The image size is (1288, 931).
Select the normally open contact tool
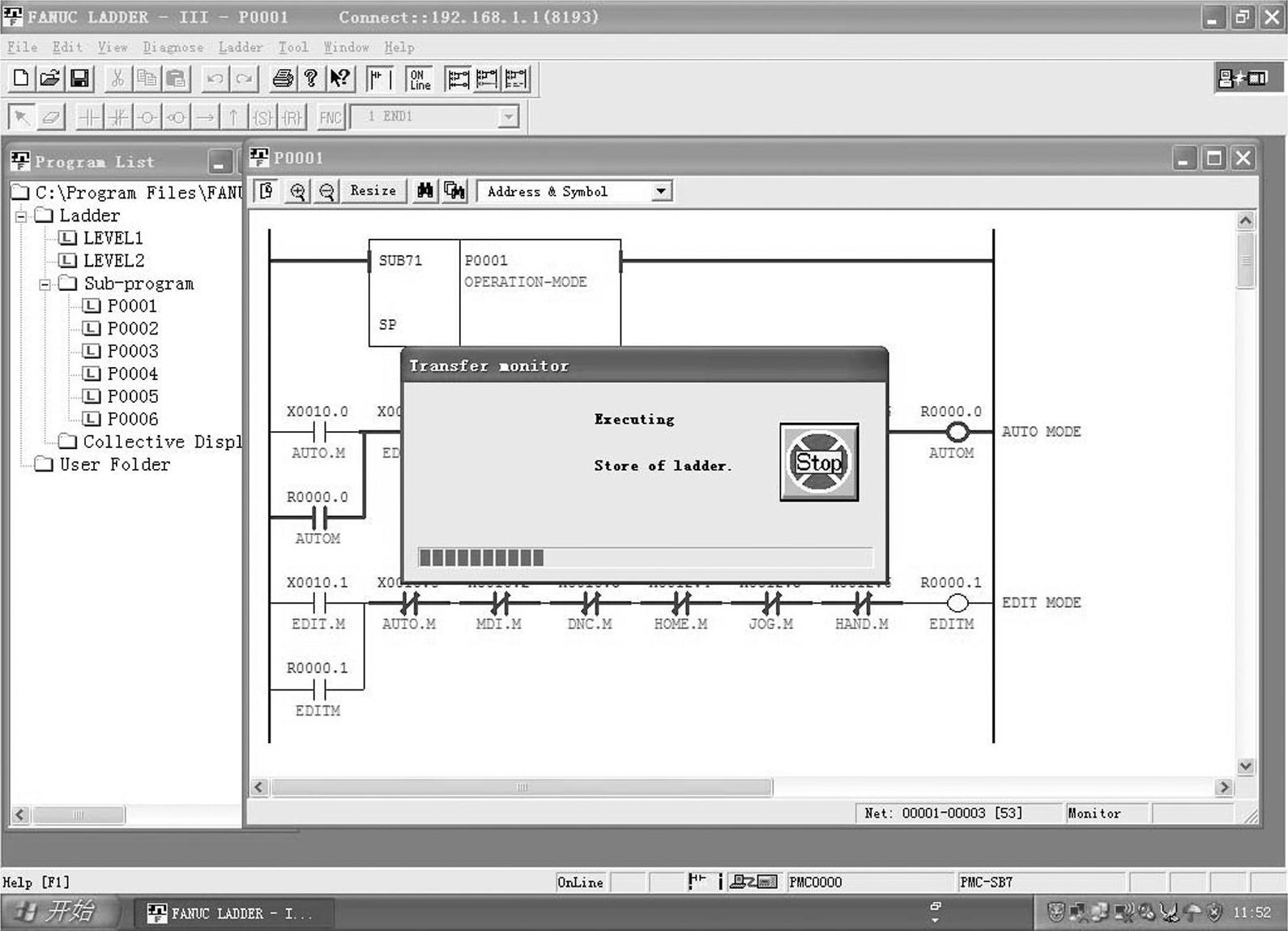[89, 117]
